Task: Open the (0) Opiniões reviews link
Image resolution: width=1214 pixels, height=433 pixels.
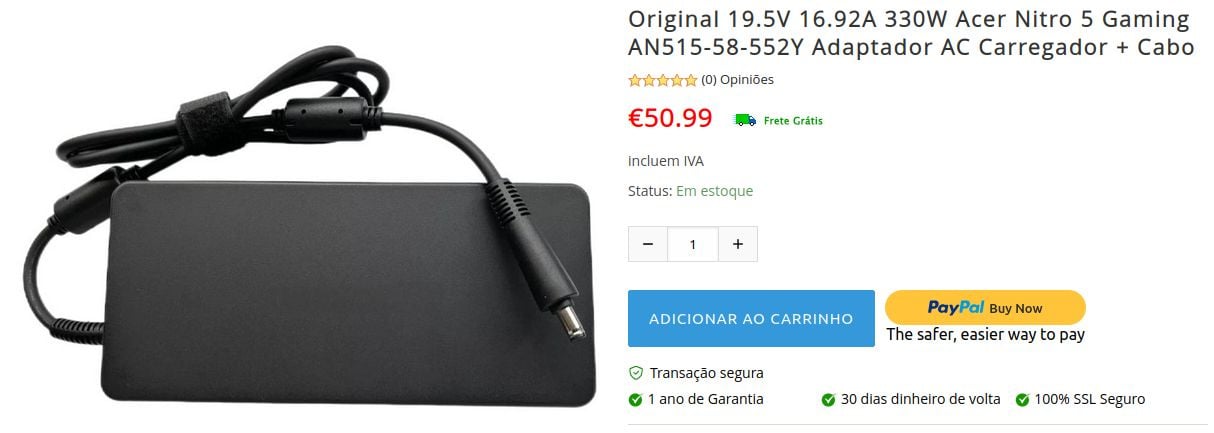Action: [x=737, y=80]
